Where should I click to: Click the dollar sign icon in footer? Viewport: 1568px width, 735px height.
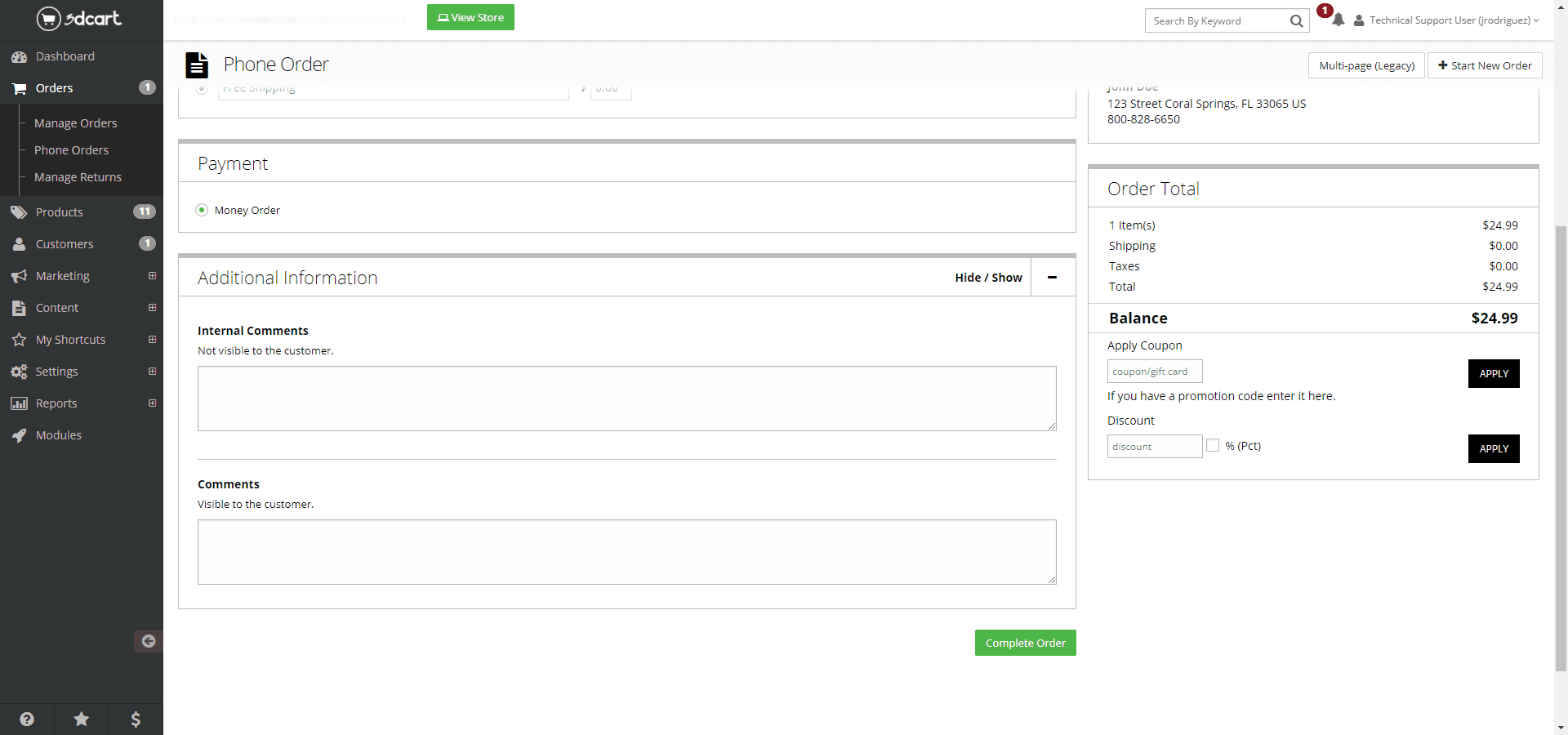point(136,719)
